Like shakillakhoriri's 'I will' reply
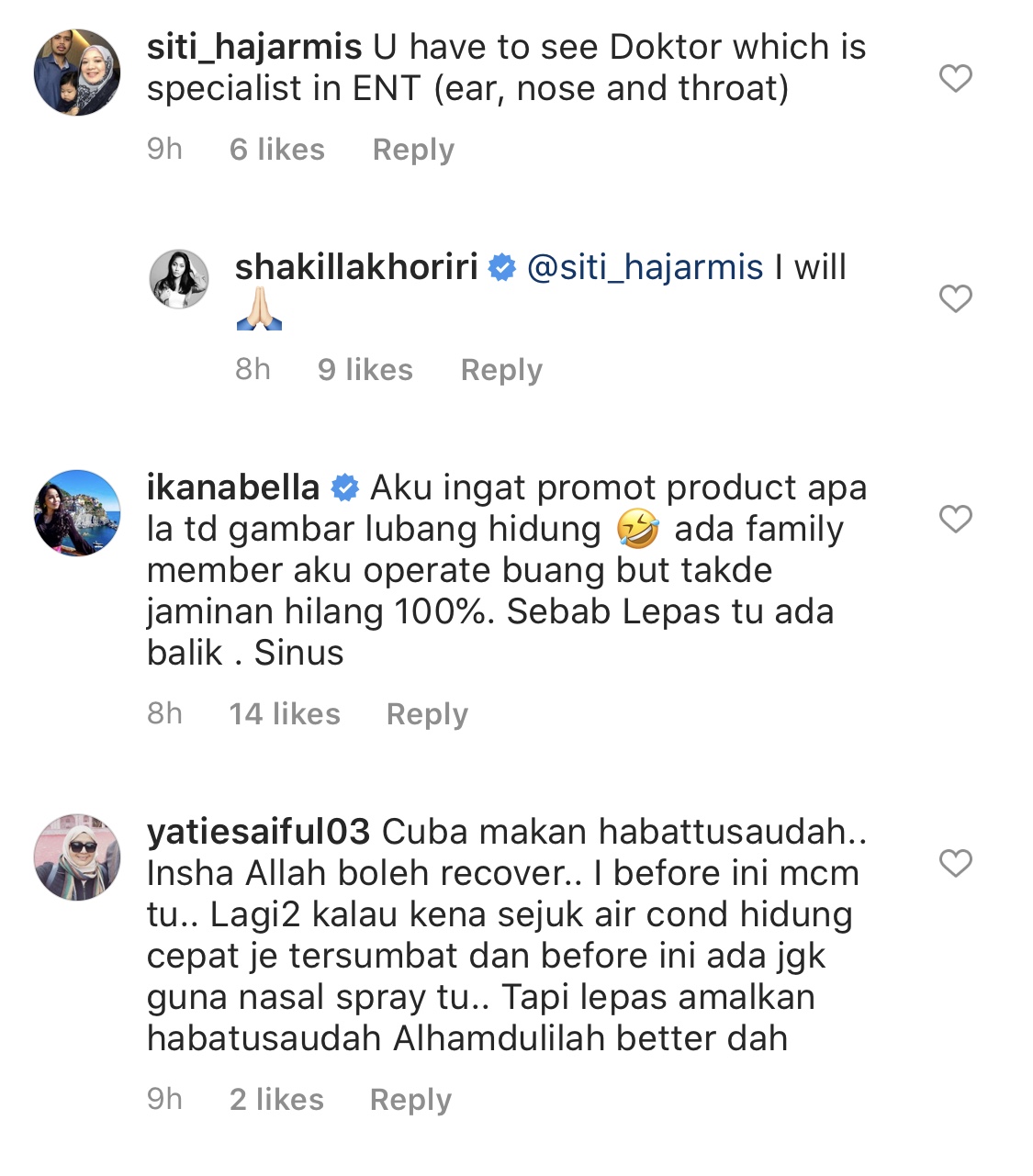 point(956,298)
